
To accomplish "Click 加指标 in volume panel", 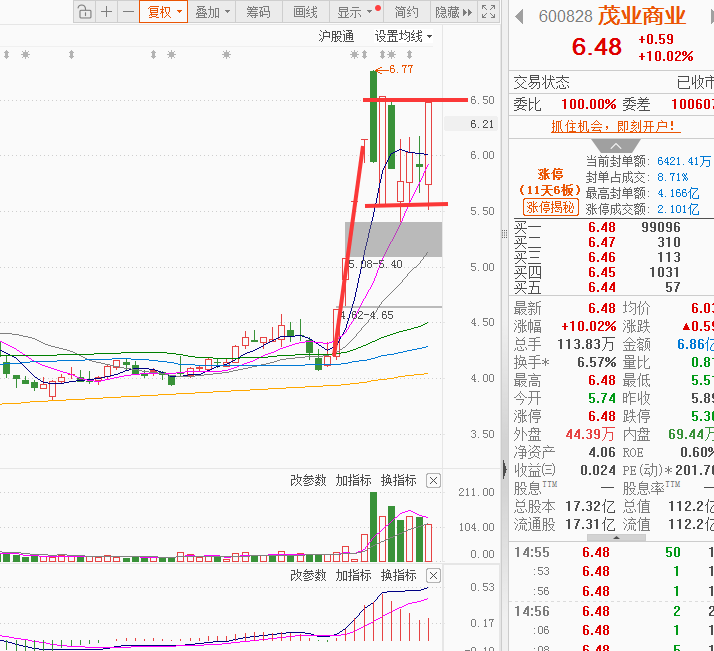I will [x=353, y=480].
